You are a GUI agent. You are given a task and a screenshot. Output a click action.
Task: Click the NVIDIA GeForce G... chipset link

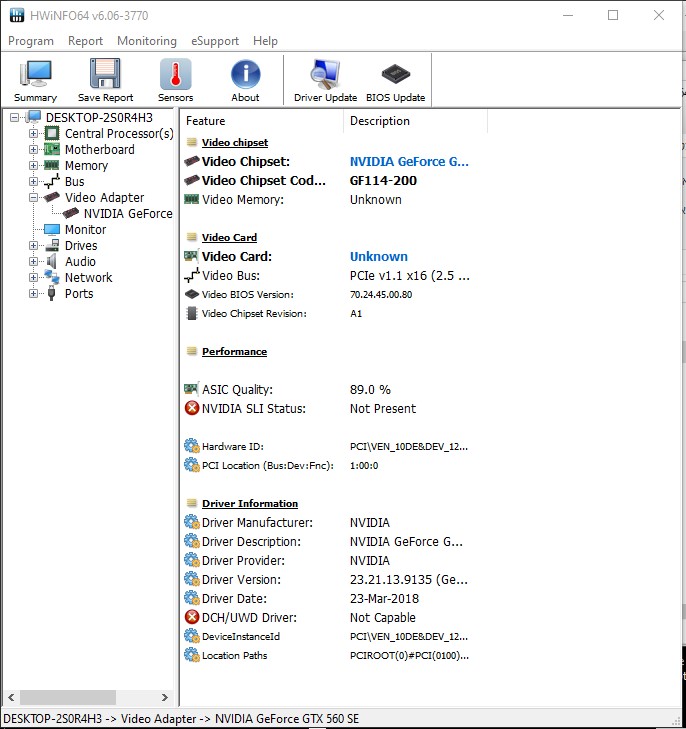pos(409,161)
